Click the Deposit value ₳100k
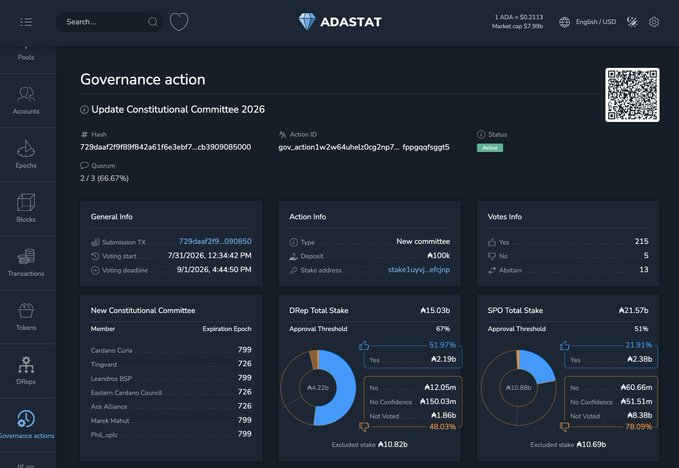 coord(438,255)
